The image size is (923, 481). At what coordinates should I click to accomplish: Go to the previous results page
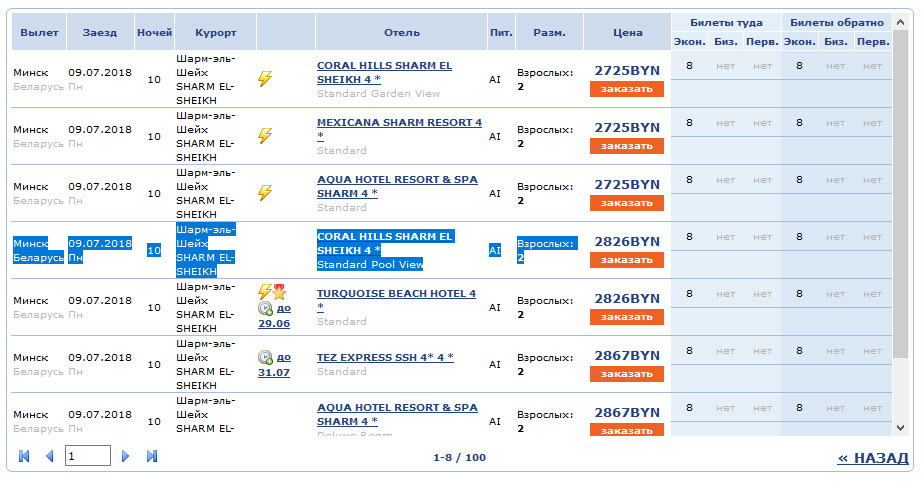coord(49,457)
